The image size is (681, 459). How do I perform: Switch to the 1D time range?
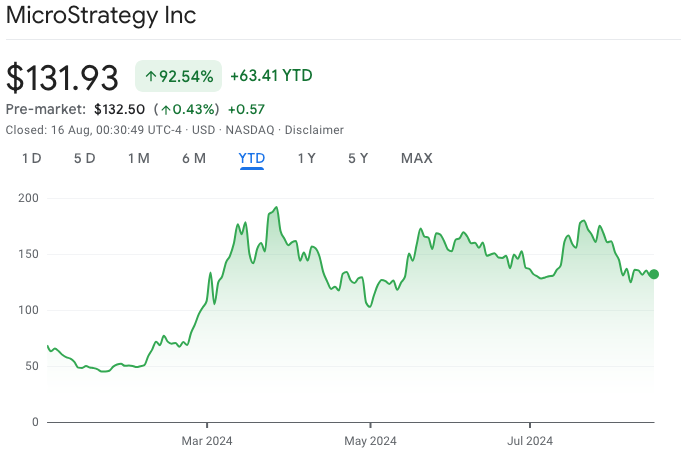pos(32,158)
